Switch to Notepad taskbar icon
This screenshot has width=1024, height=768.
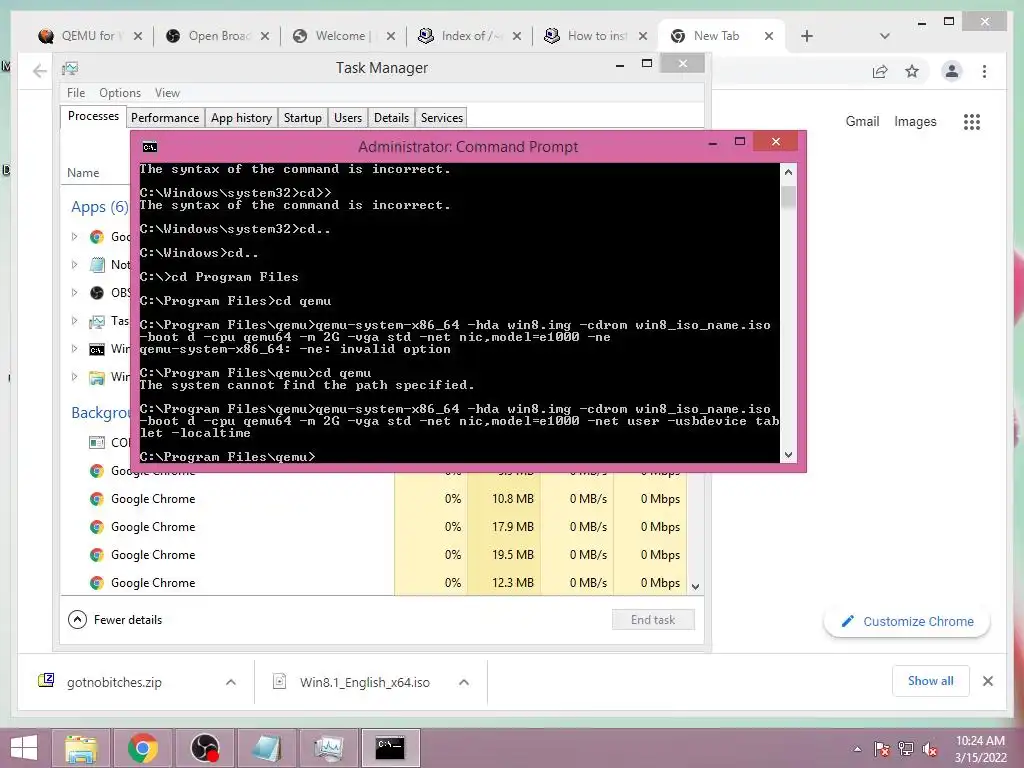pos(266,748)
